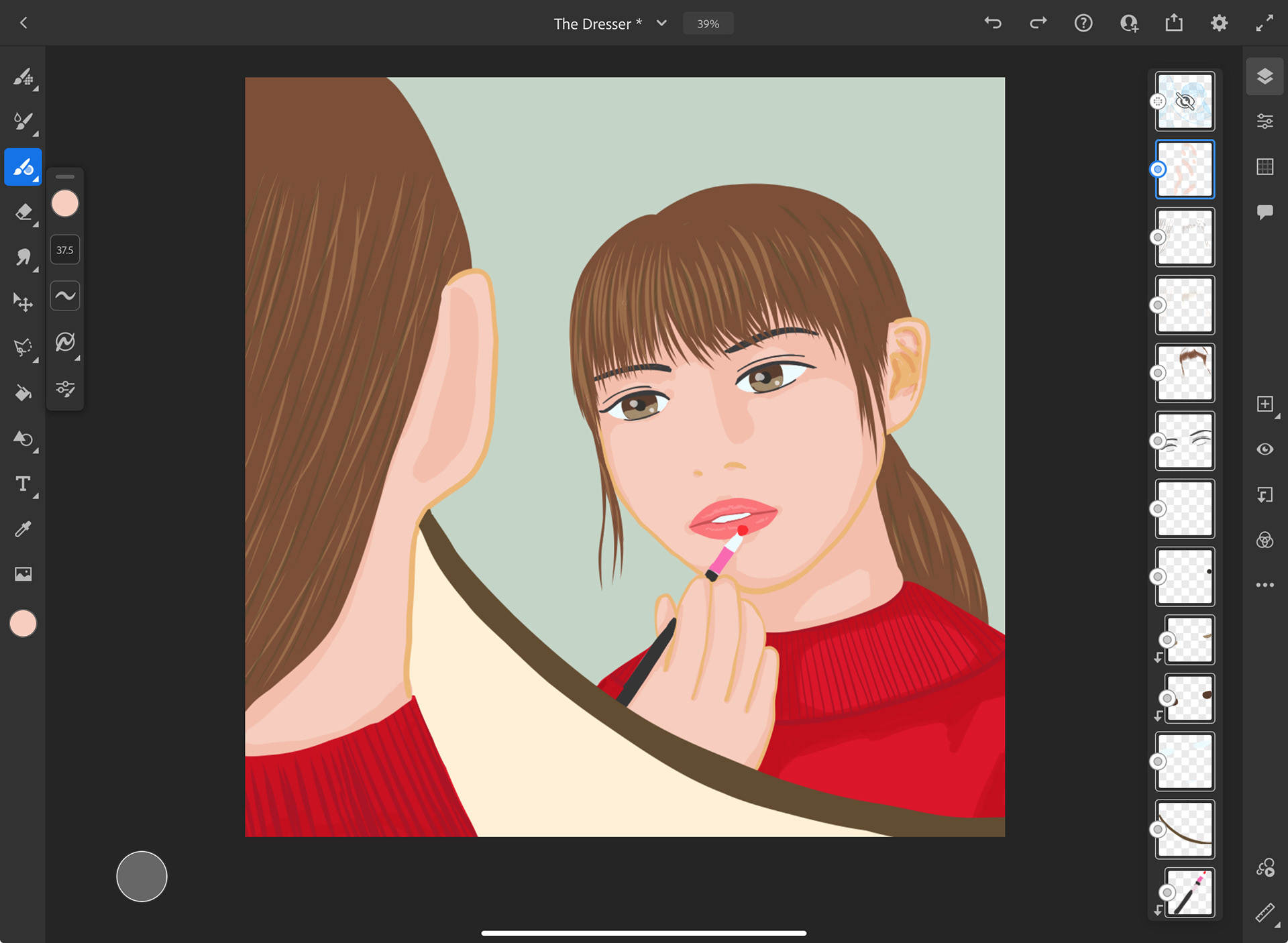Open the more layer actions menu
This screenshot has width=1288, height=943.
tap(1265, 585)
